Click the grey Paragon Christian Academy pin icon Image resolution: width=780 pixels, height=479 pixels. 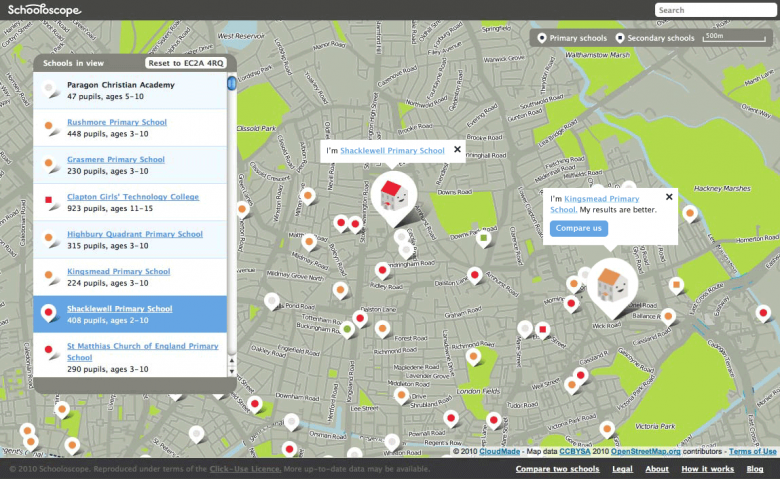click(49, 90)
